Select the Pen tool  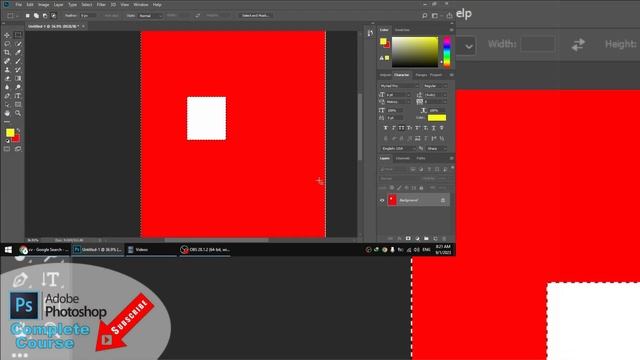[7, 96]
